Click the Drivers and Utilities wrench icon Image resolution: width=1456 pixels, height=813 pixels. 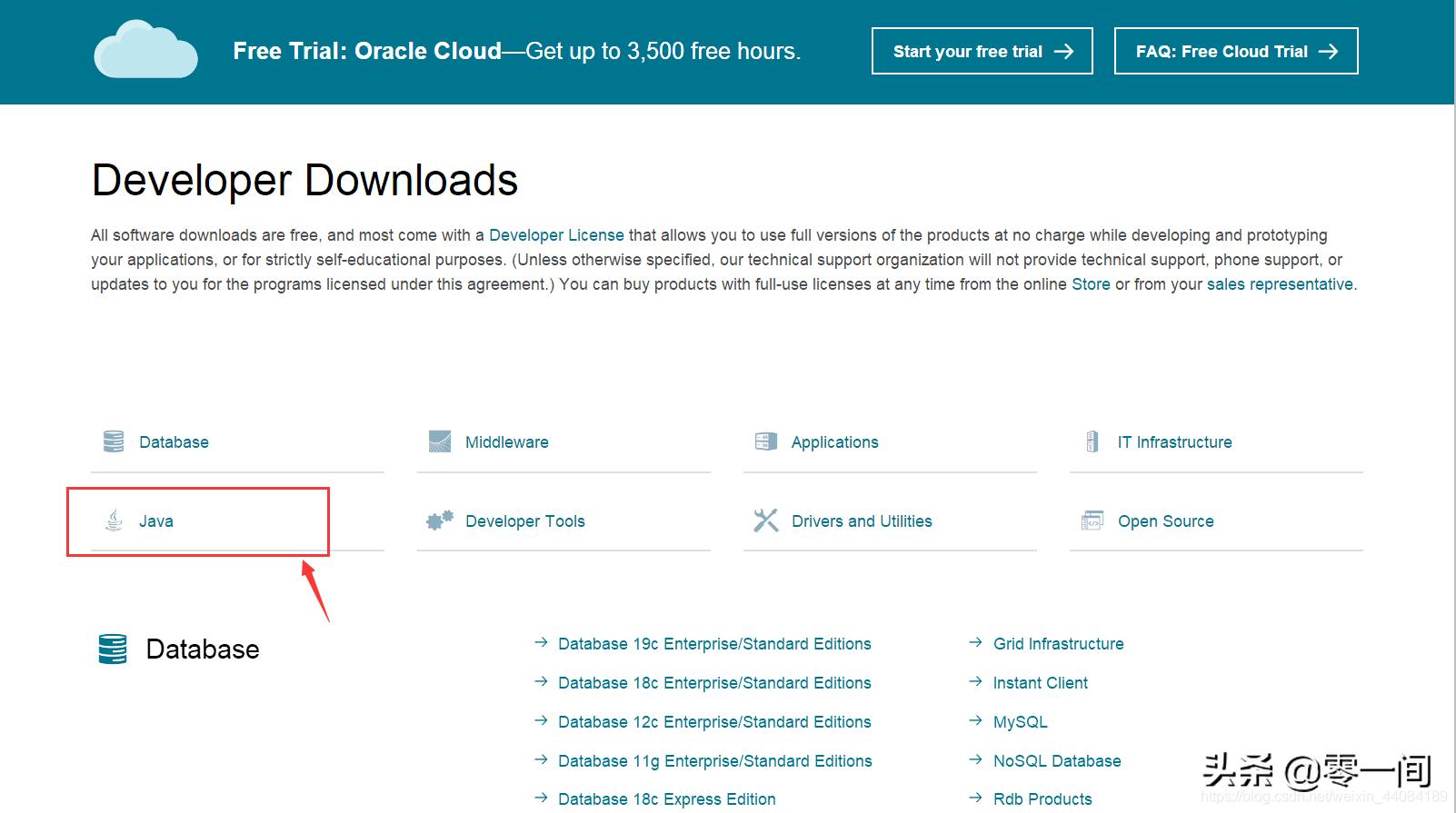(x=766, y=521)
